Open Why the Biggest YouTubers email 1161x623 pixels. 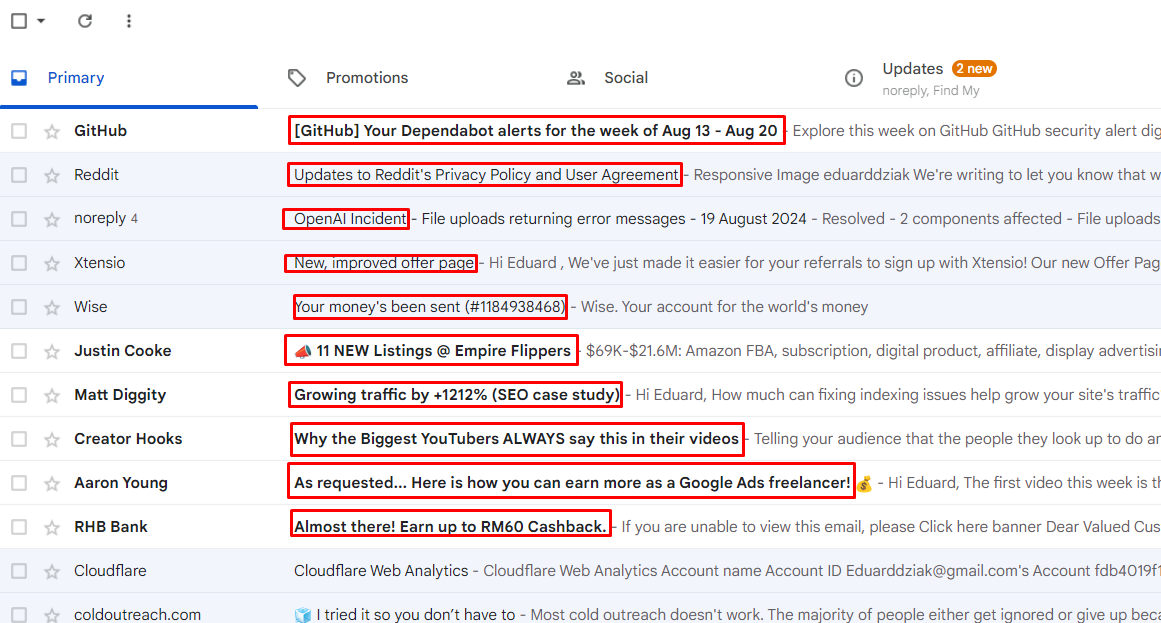516,439
